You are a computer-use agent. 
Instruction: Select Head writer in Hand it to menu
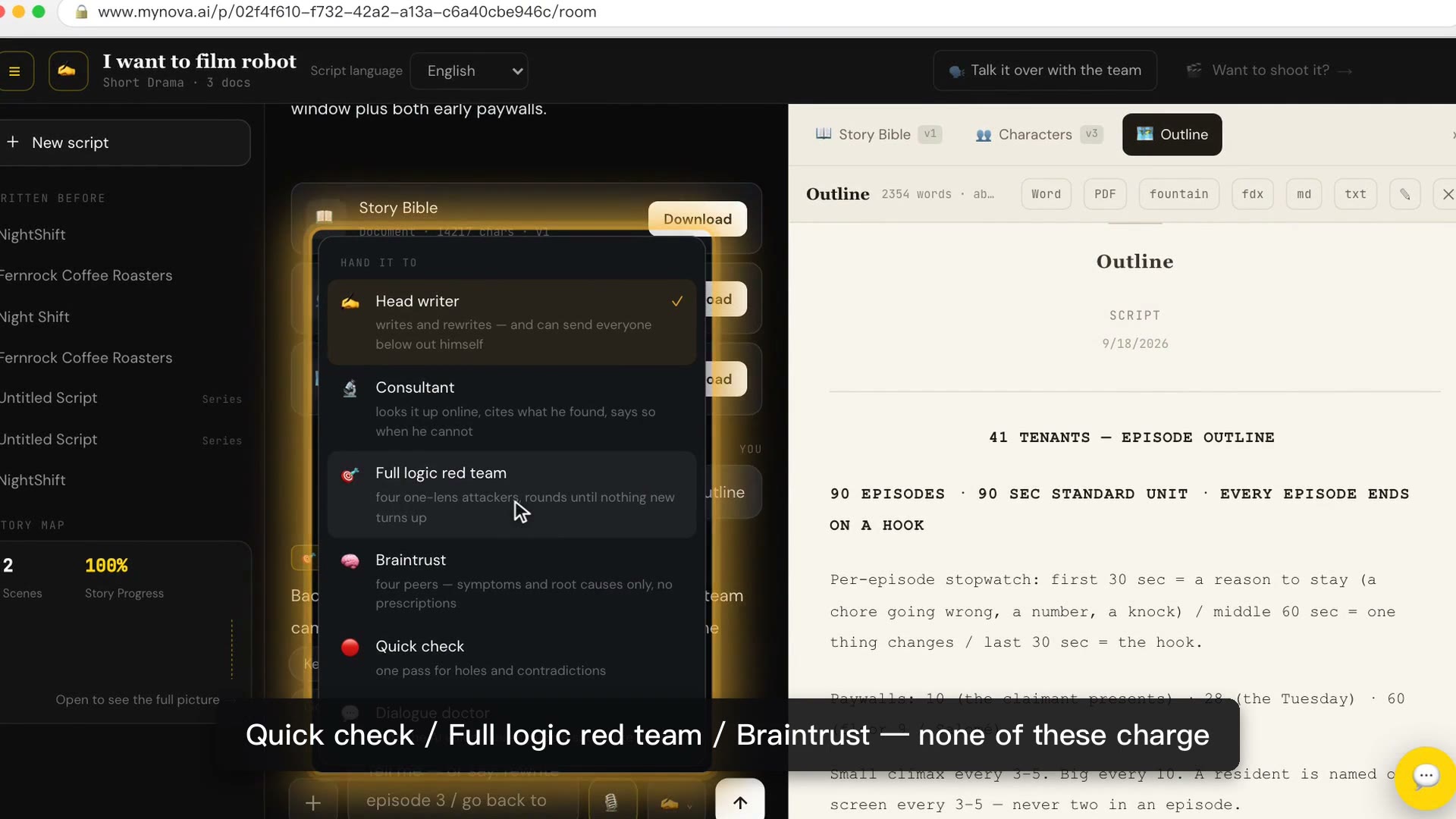[511, 322]
